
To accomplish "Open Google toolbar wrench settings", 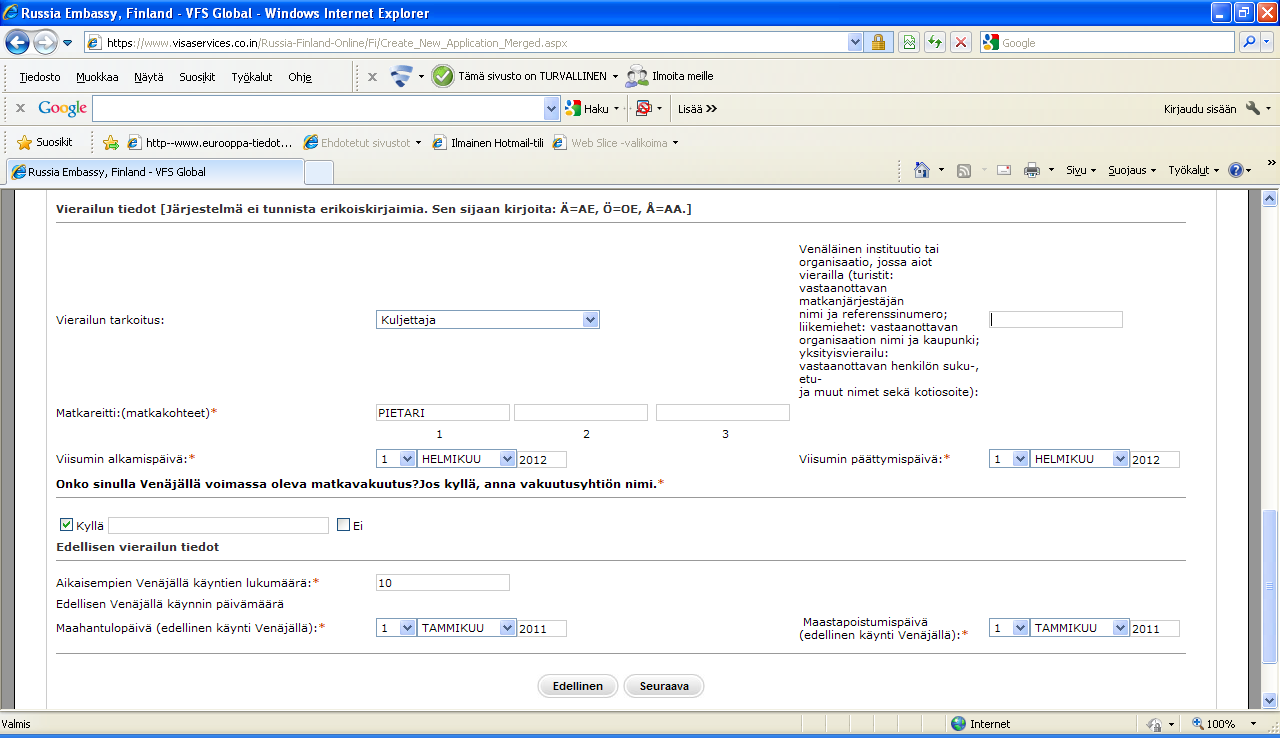I will (x=1253, y=108).
